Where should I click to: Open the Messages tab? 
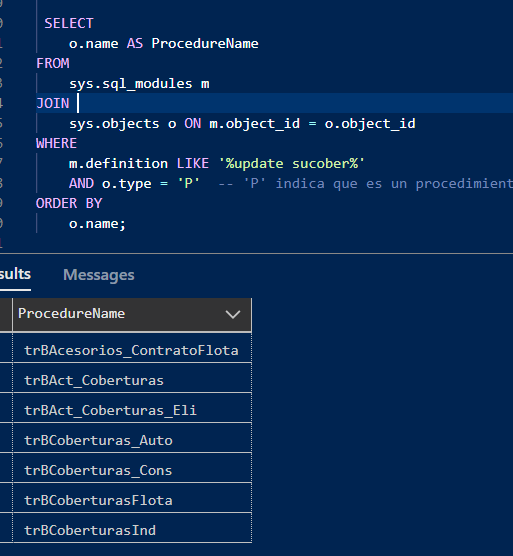point(99,275)
